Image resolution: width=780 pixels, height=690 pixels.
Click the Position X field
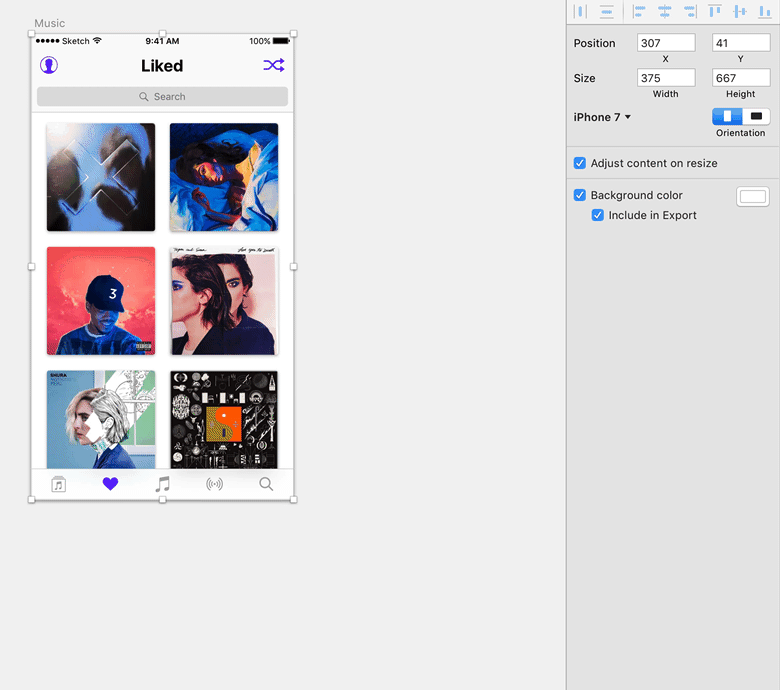[666, 43]
